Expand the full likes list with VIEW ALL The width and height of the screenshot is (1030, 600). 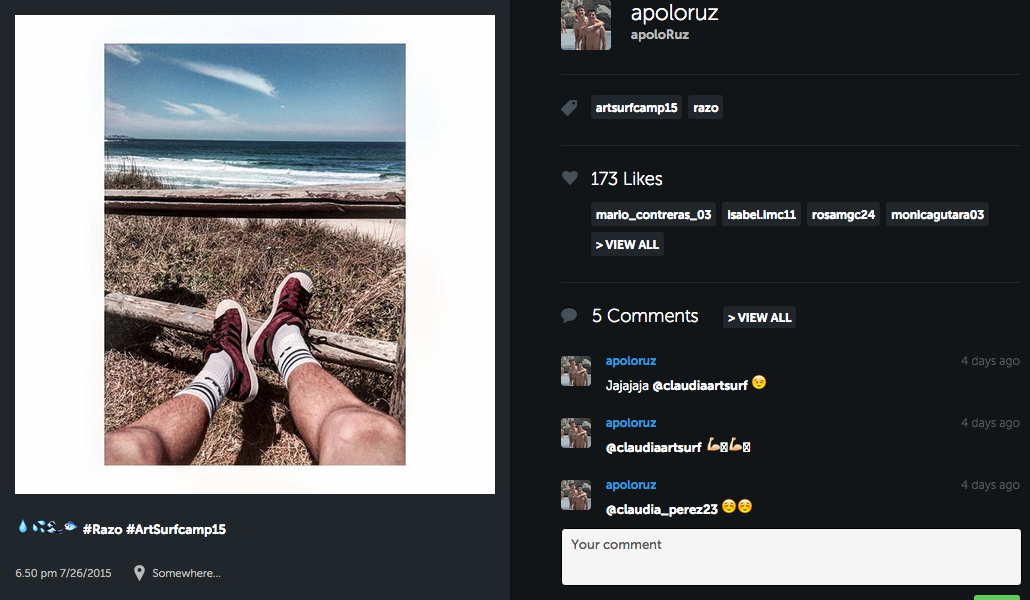[627, 244]
